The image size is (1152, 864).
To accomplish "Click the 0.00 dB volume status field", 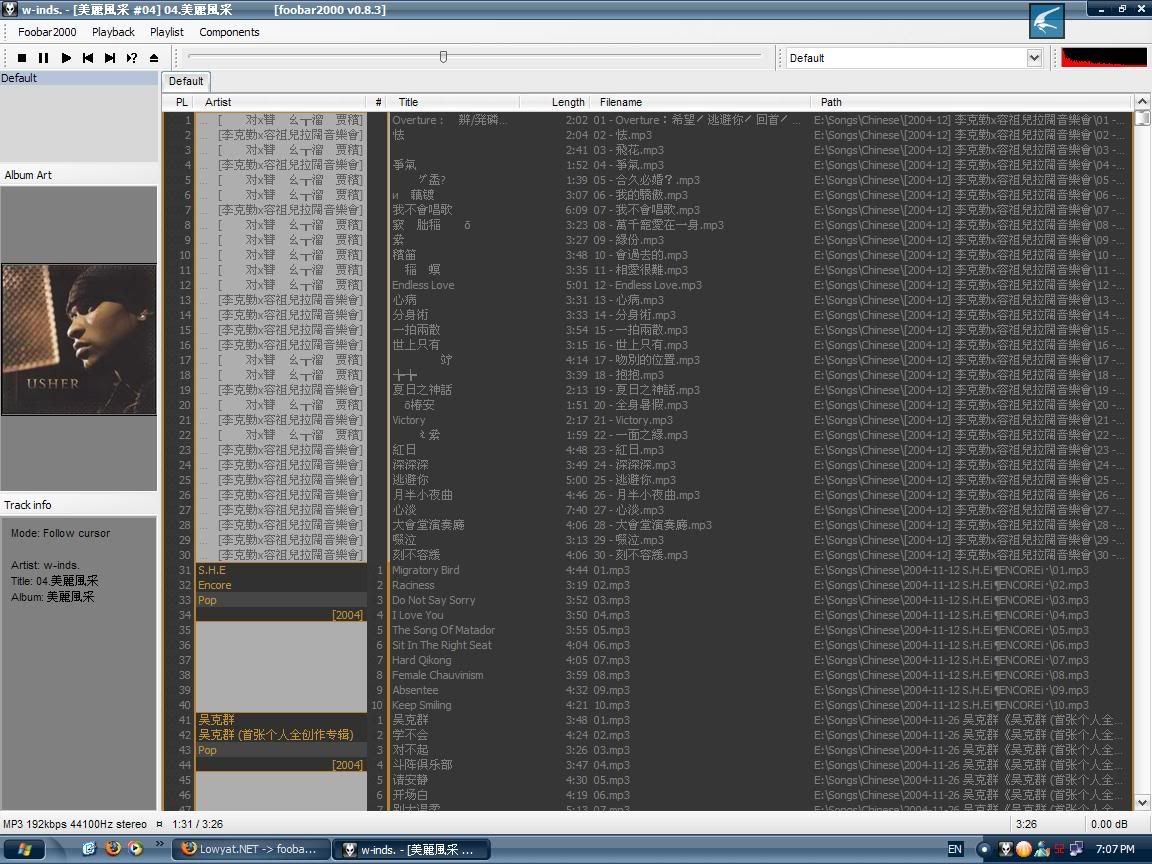I will click(x=1109, y=824).
